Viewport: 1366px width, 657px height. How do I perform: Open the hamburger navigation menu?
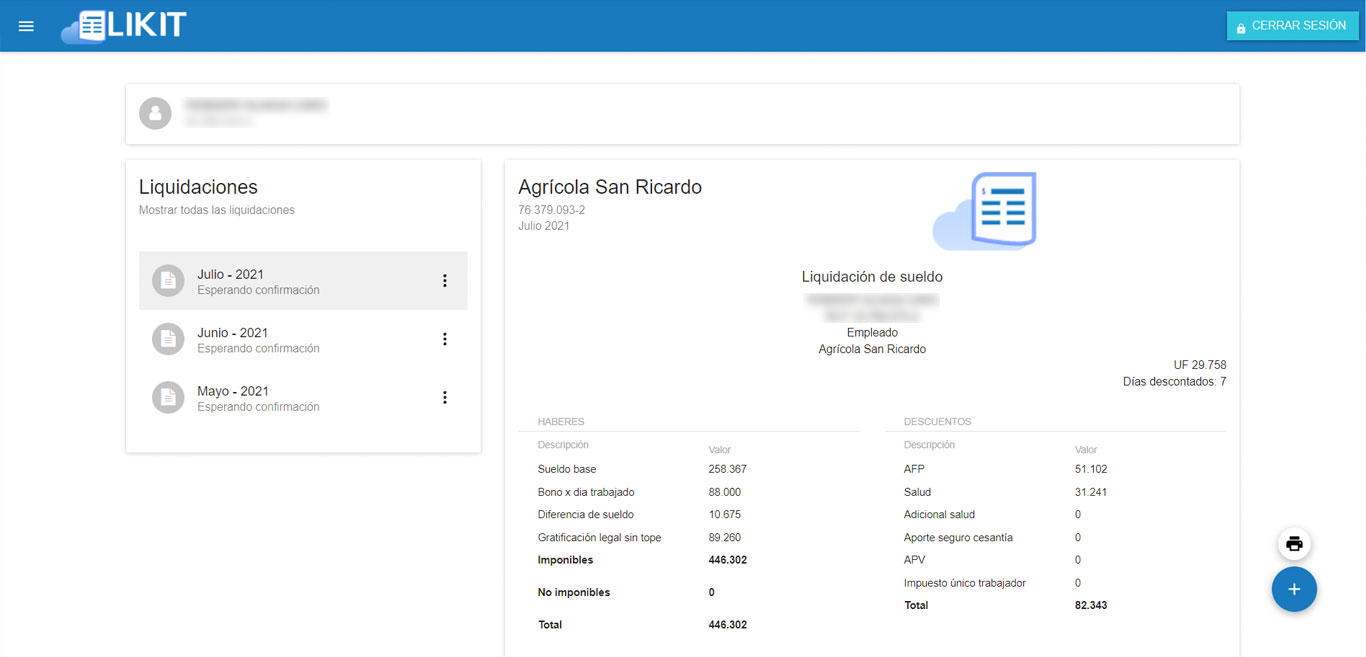pyautogui.click(x=26, y=26)
